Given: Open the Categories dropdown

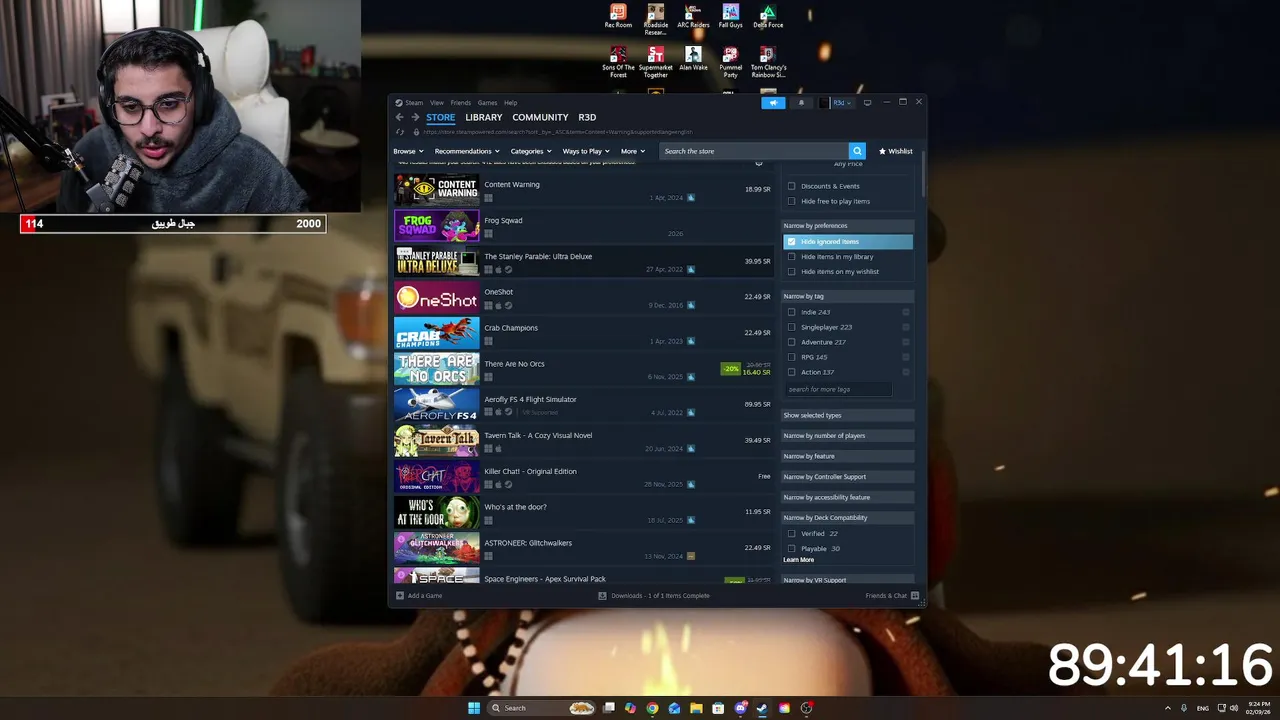Looking at the screenshot, I should coord(530,151).
